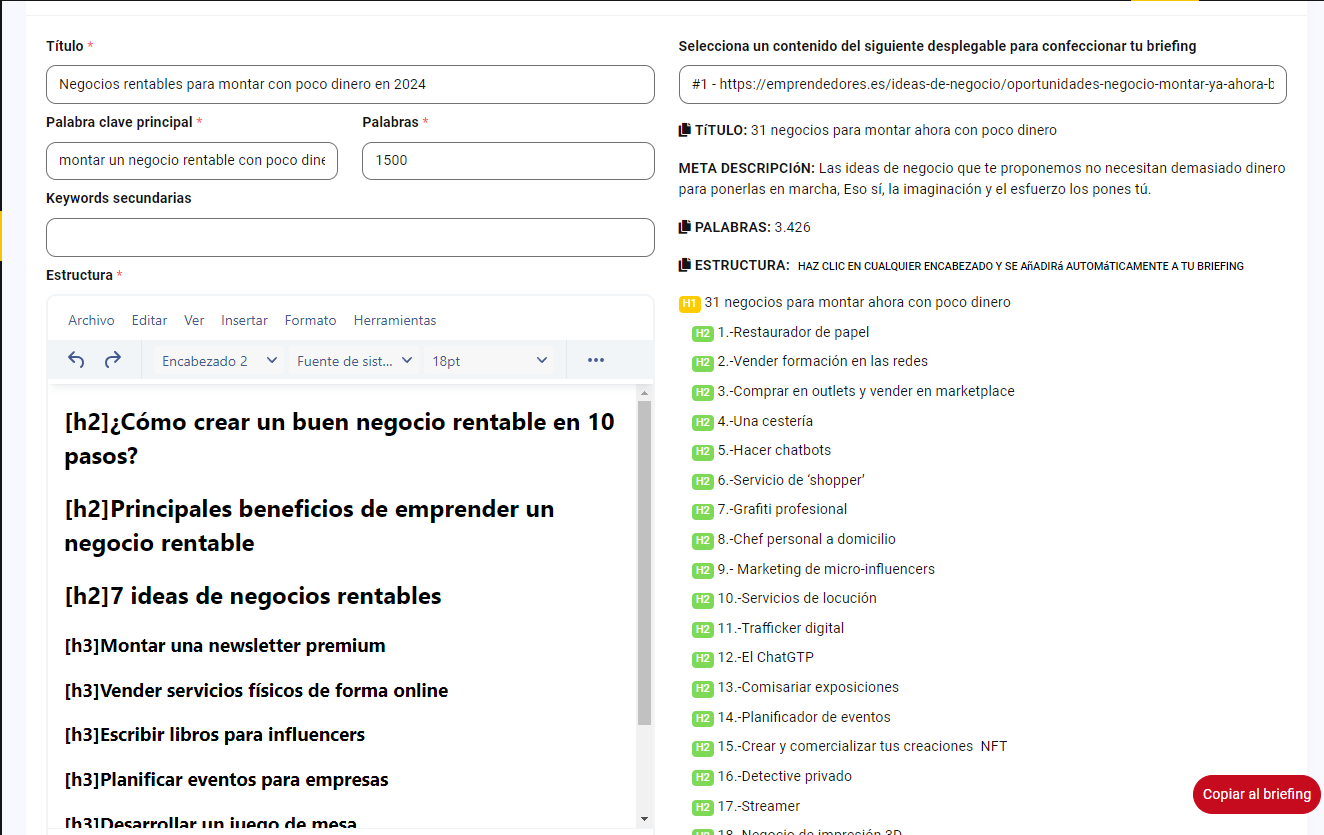
Task: Click the editor scrollbar down arrow
Action: [644, 818]
